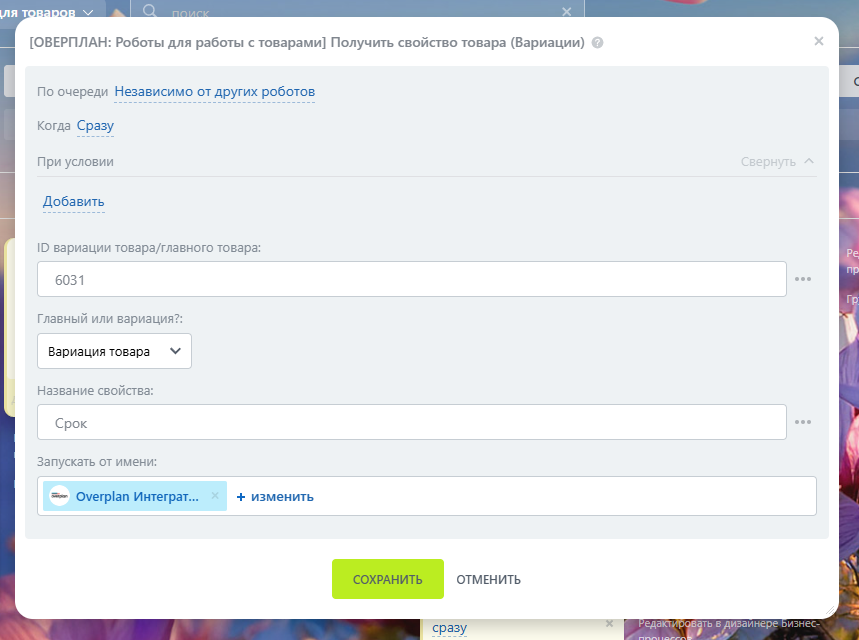Remove the Overplan Интеграт... user chip
The height and width of the screenshot is (640, 859).
coord(215,496)
